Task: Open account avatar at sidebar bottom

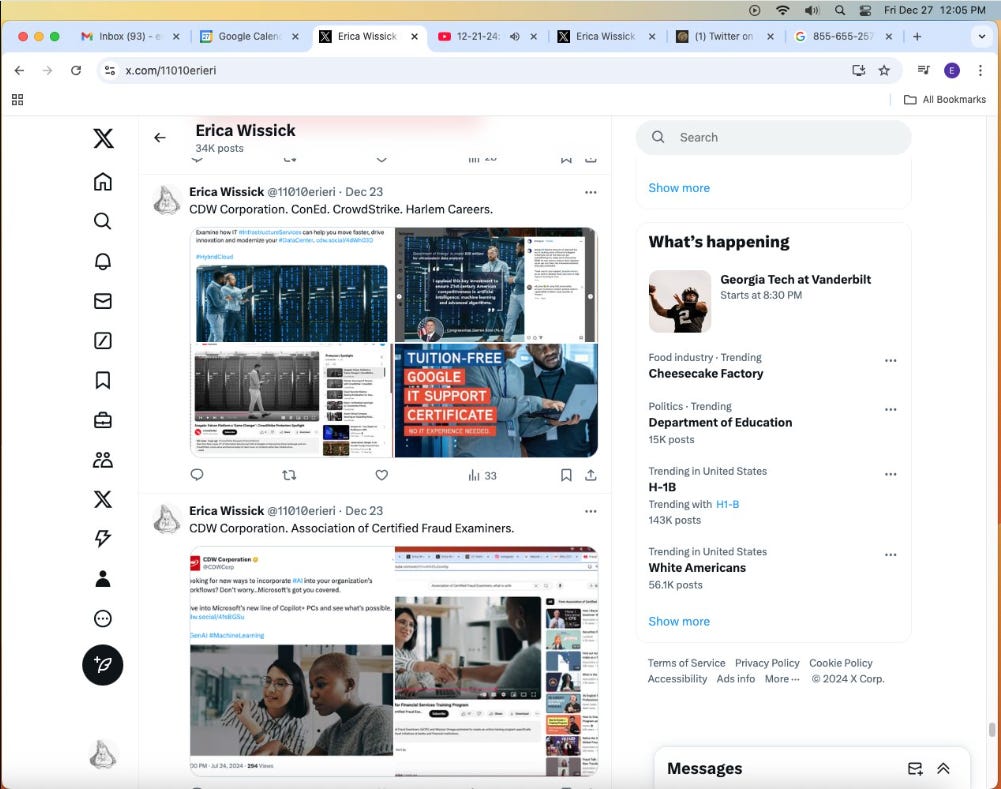Action: pos(103,754)
